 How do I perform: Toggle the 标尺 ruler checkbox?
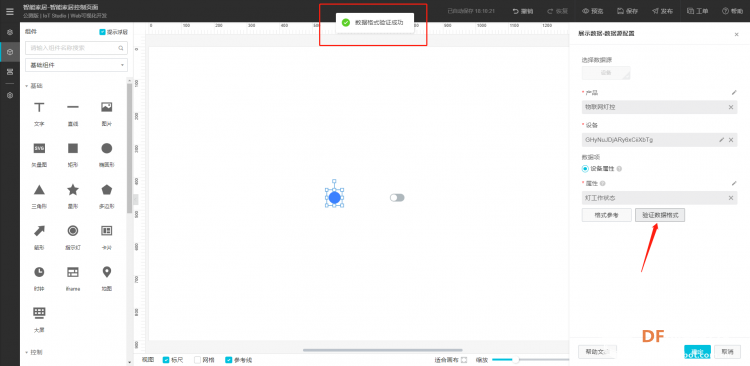[x=166, y=360]
